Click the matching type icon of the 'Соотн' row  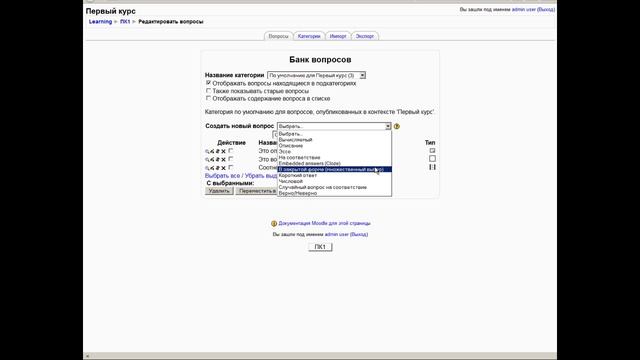(x=432, y=167)
